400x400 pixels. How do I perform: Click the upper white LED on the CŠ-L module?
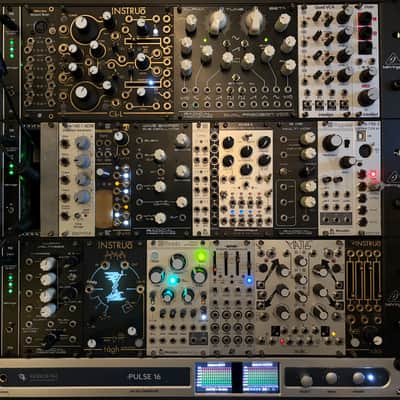click(155, 31)
